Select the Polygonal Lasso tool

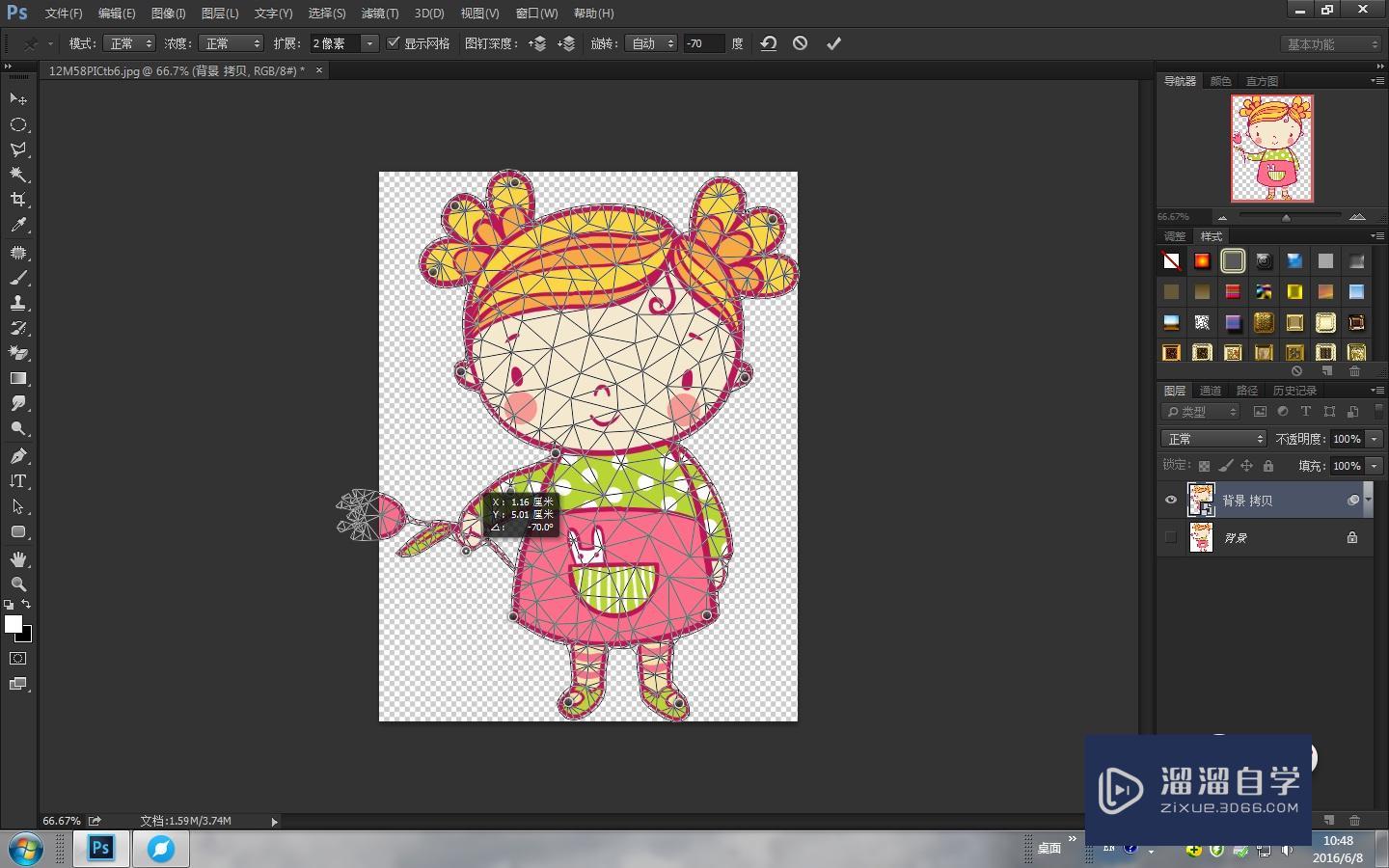click(x=18, y=149)
